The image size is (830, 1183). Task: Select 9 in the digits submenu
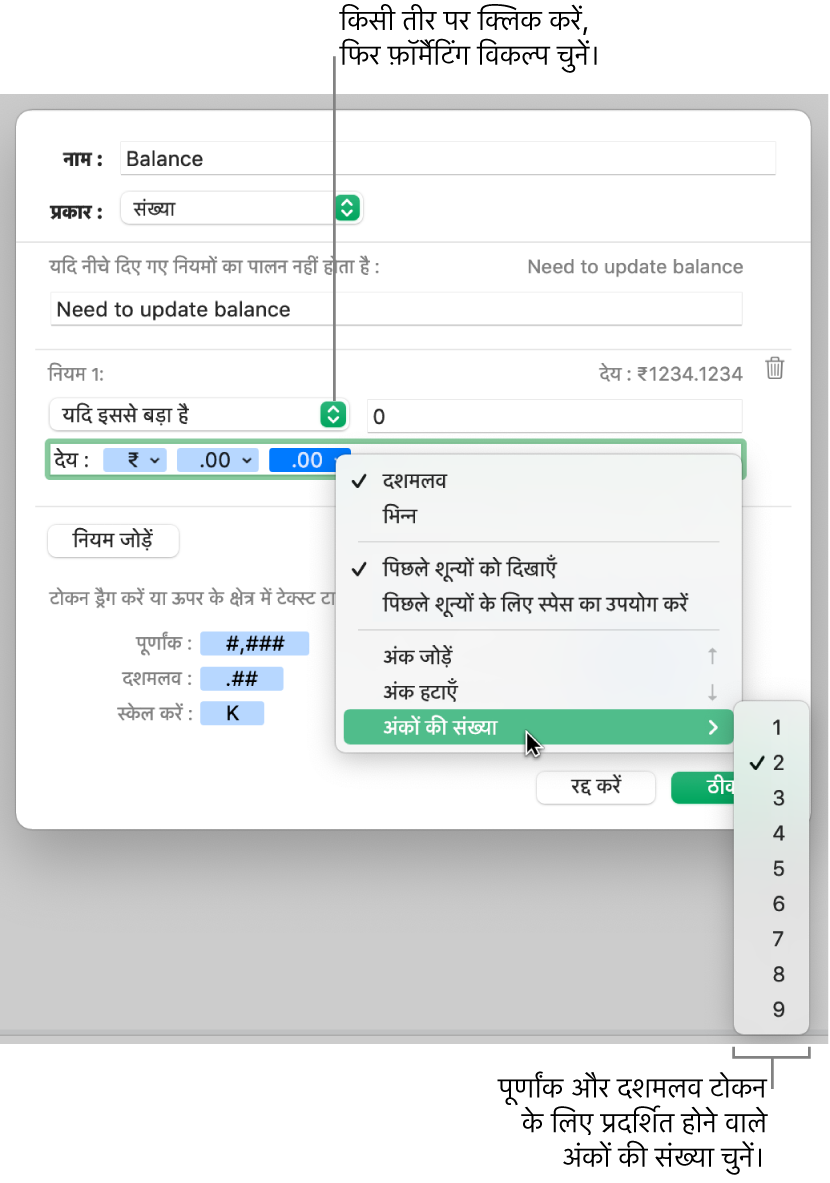(771, 1009)
